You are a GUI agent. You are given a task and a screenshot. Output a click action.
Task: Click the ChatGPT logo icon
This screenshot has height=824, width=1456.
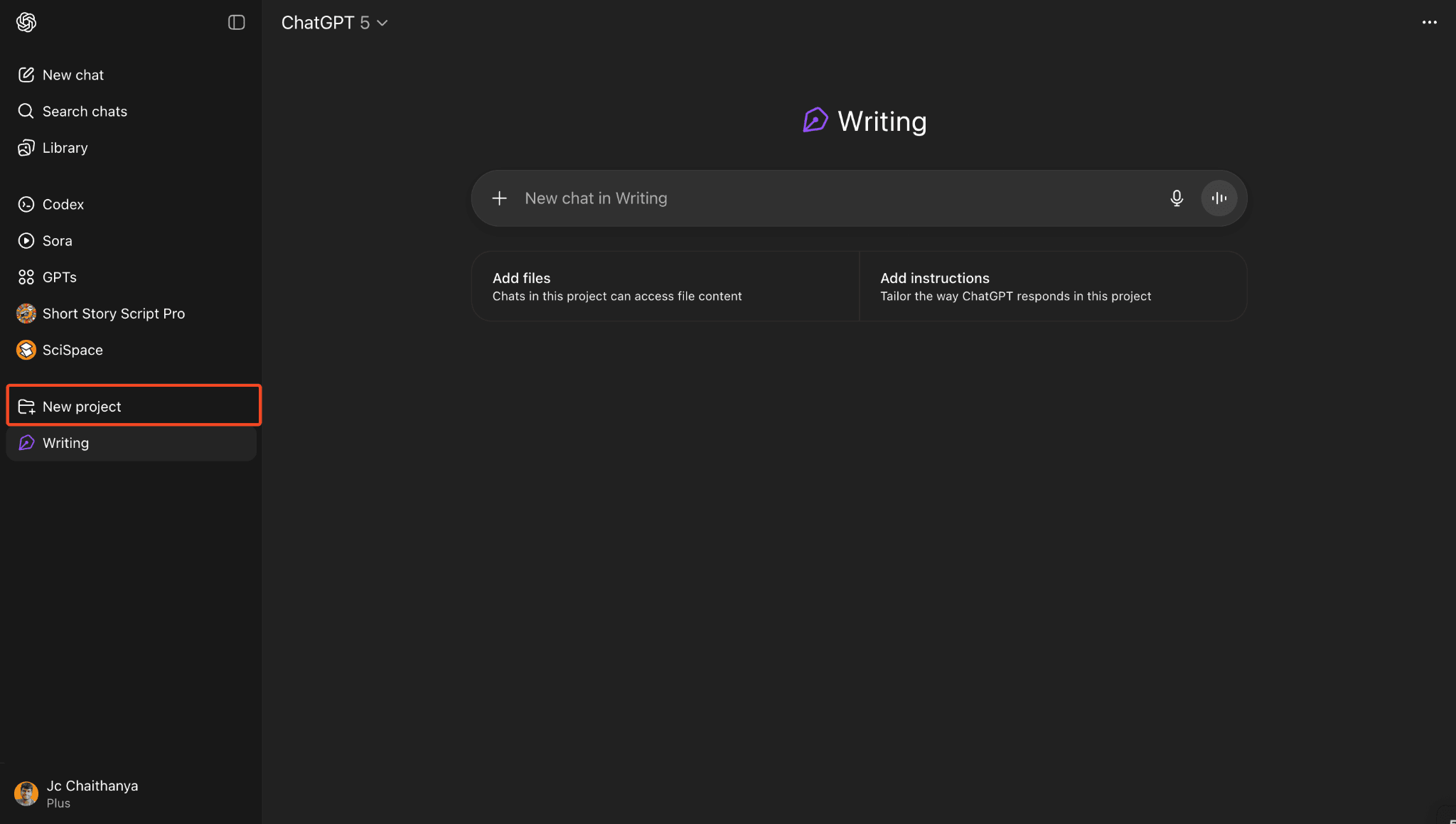[26, 23]
